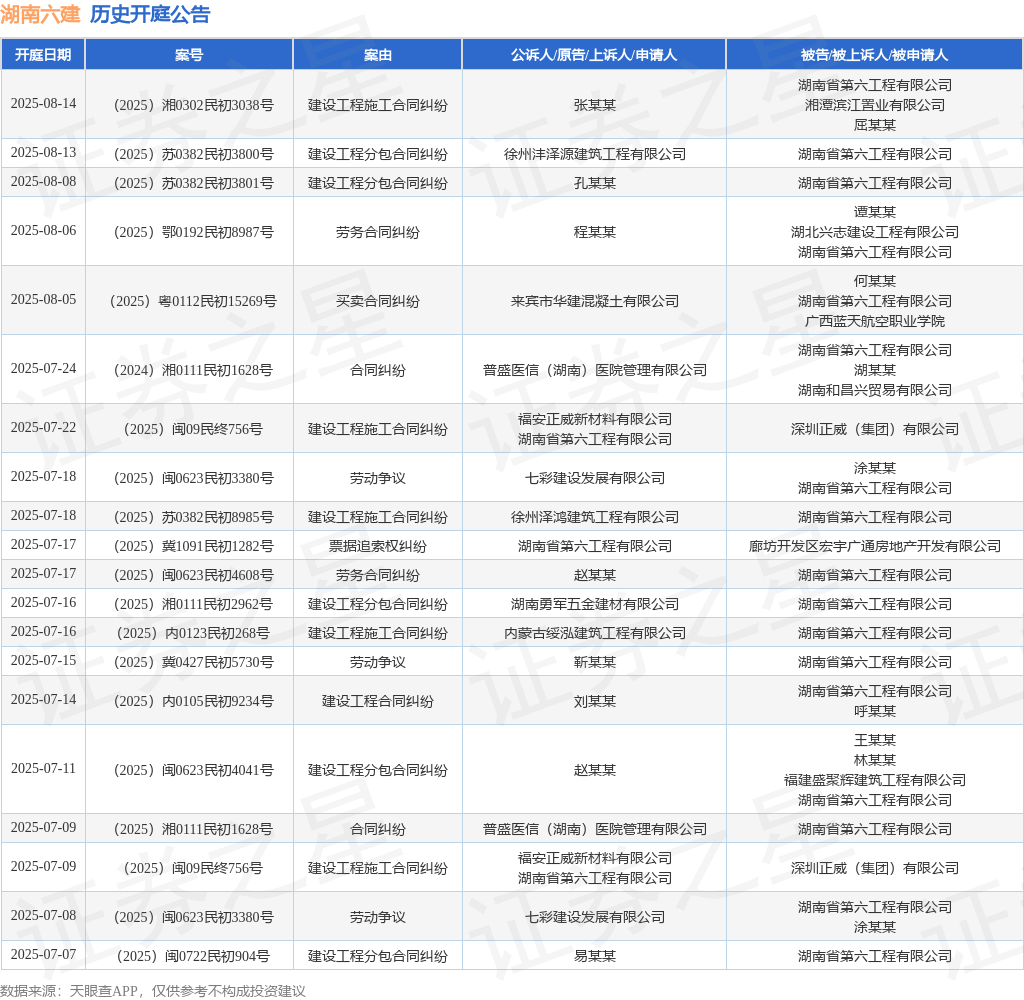Click the 买卖合同纠纷 case cause

377,301
